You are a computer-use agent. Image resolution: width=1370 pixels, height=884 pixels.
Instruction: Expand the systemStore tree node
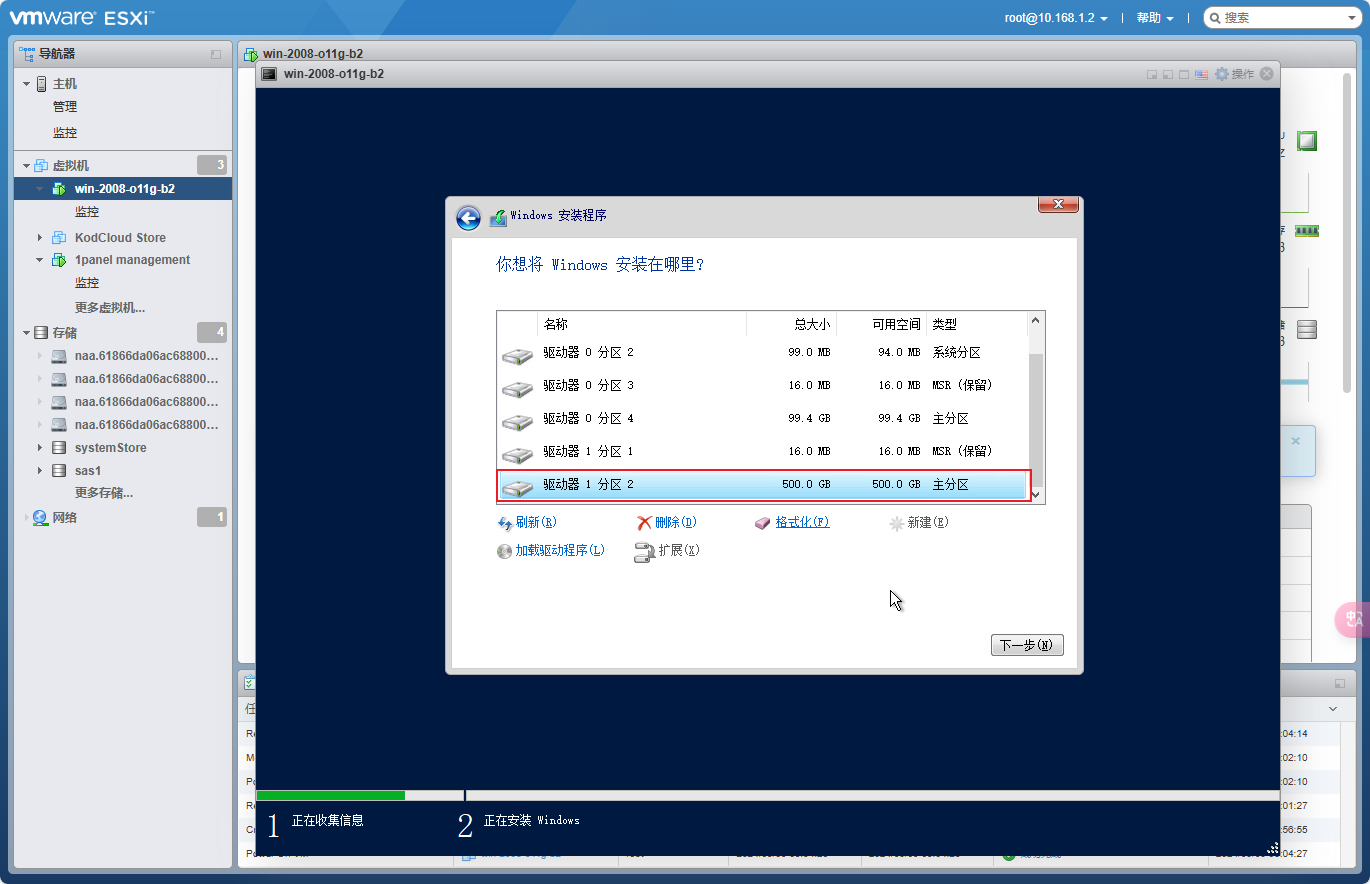(41, 448)
